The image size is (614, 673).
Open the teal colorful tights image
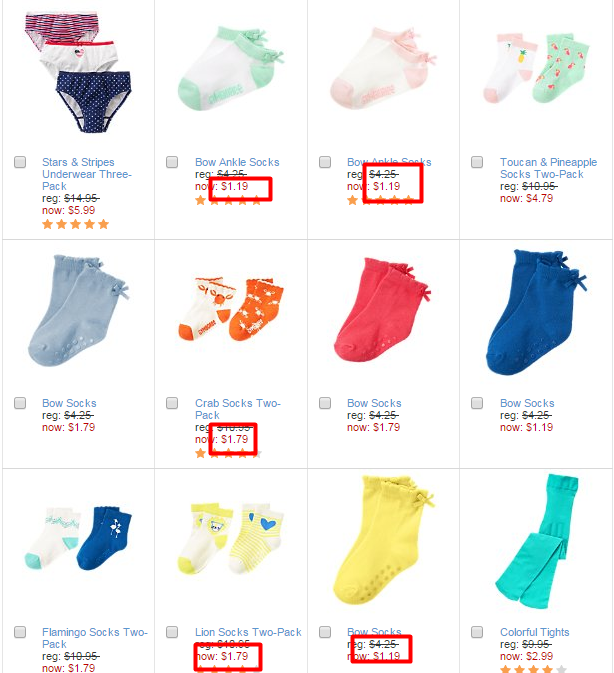click(536, 541)
